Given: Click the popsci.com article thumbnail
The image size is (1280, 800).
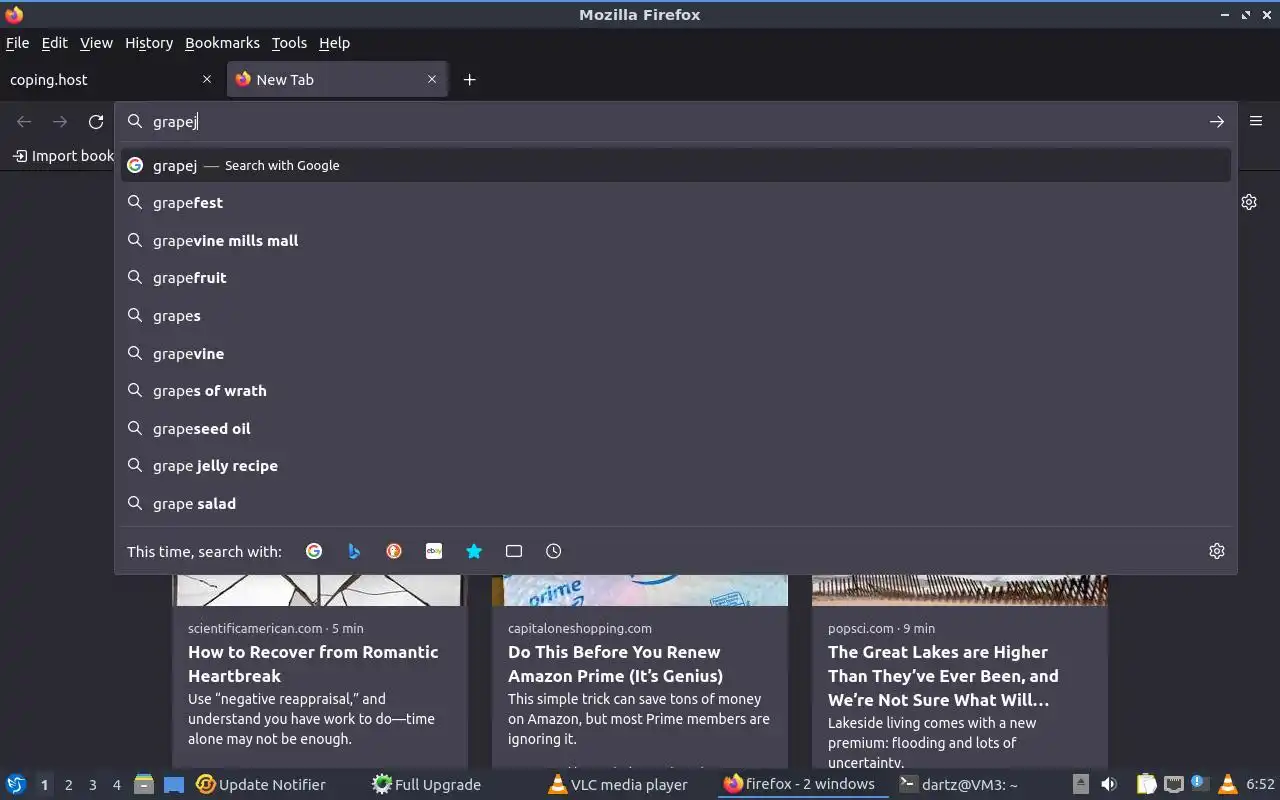Looking at the screenshot, I should [x=960, y=590].
